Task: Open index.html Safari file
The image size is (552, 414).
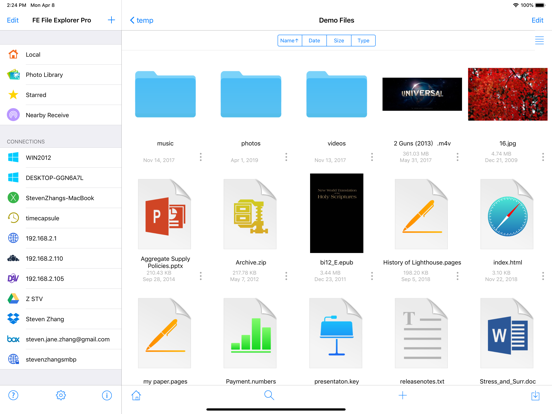Action: 507,214
